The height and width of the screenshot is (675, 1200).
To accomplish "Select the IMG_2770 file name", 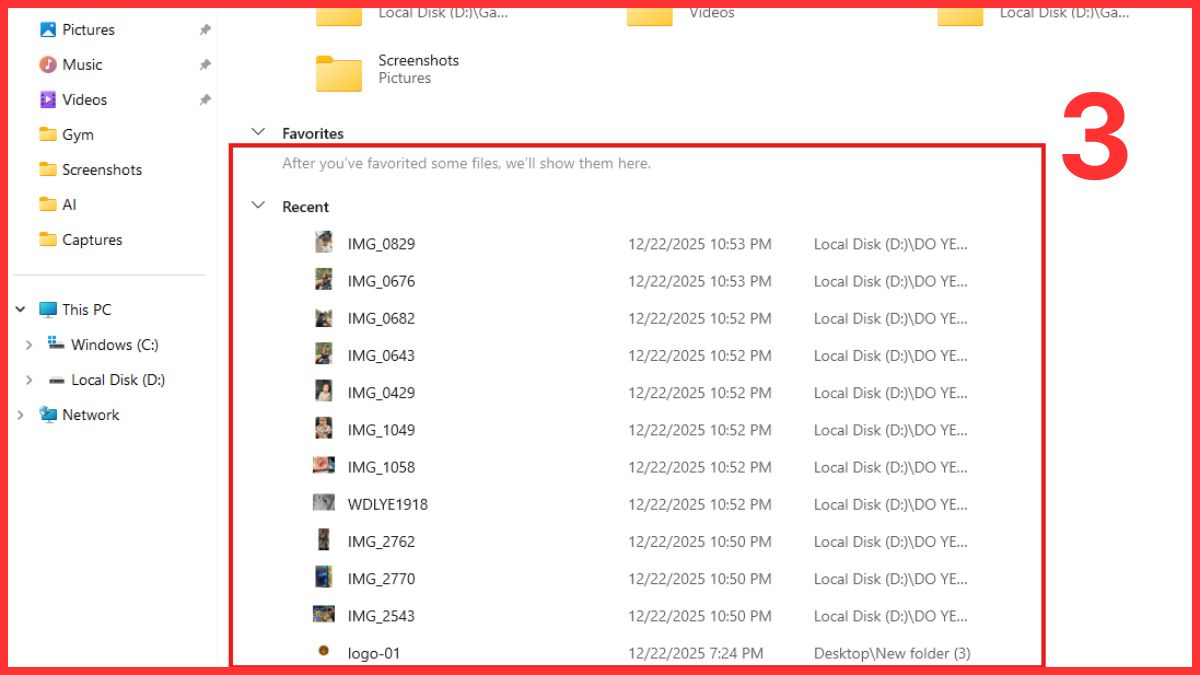I will pos(381,579).
